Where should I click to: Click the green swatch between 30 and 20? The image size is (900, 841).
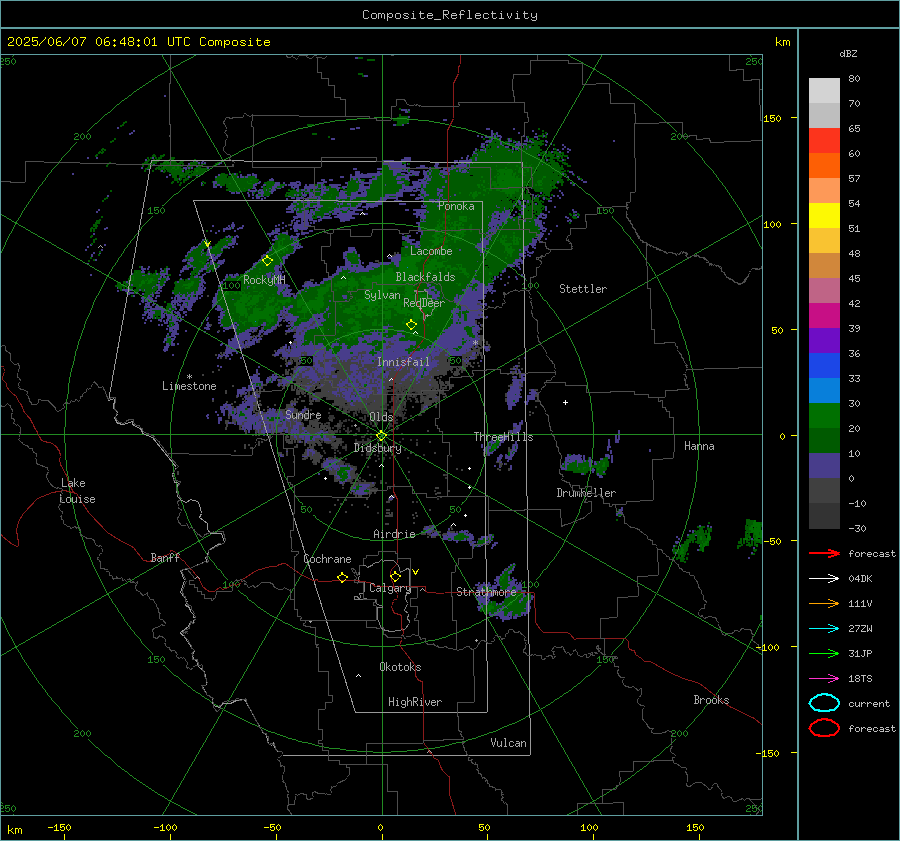824,416
